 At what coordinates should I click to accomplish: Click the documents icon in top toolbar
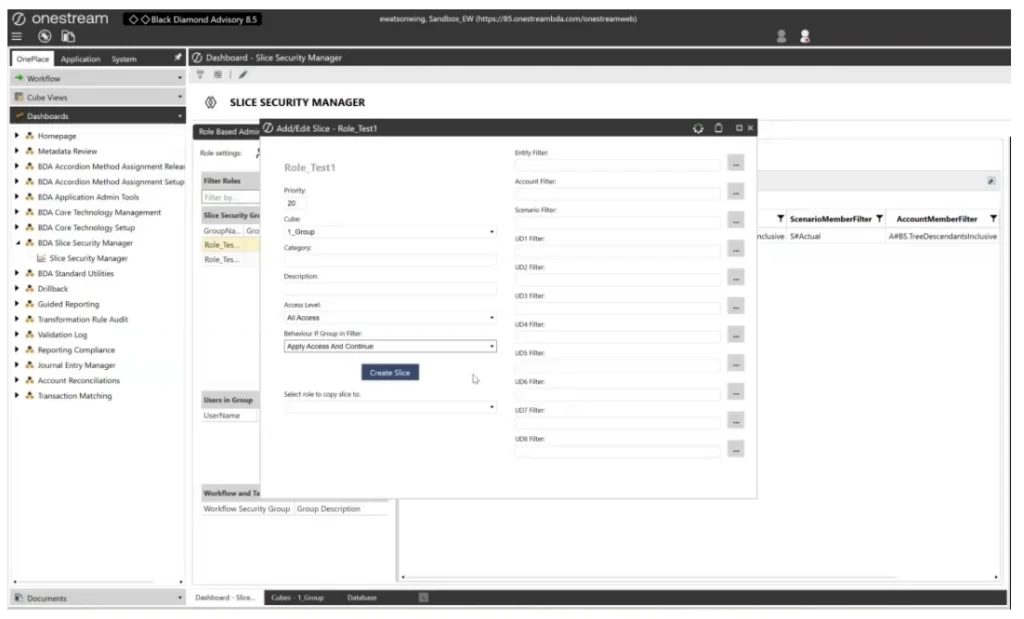coord(68,37)
